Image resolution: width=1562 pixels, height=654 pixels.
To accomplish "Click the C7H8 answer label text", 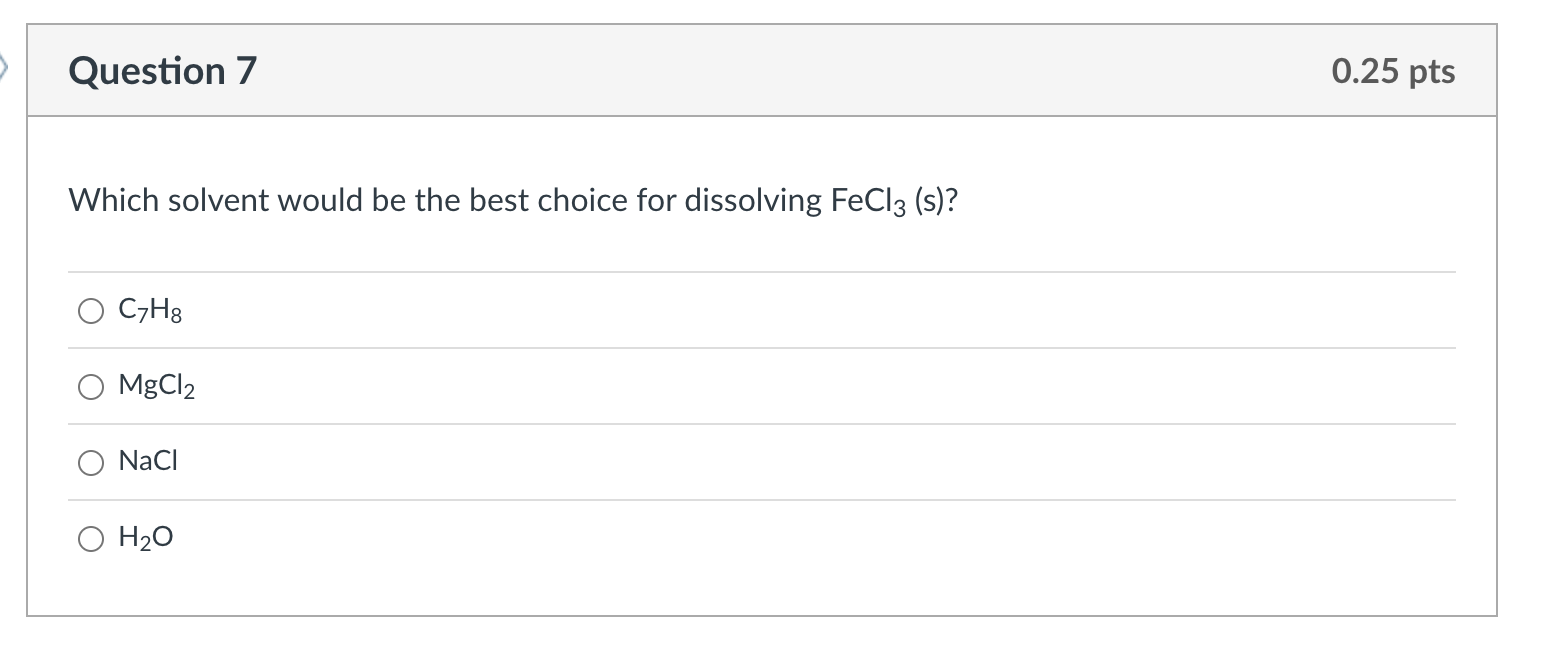I will [150, 313].
